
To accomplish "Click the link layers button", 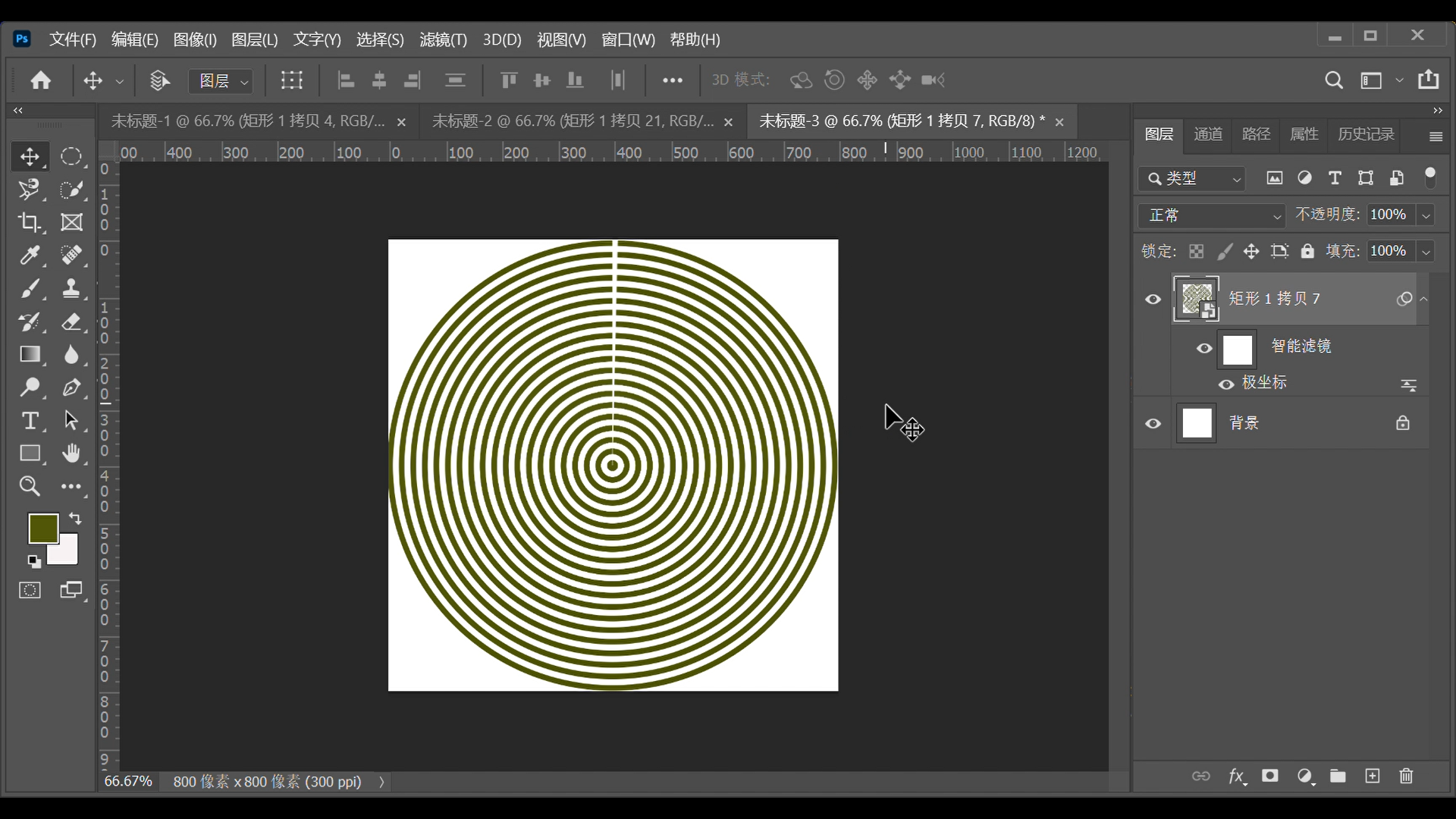I will click(1200, 776).
